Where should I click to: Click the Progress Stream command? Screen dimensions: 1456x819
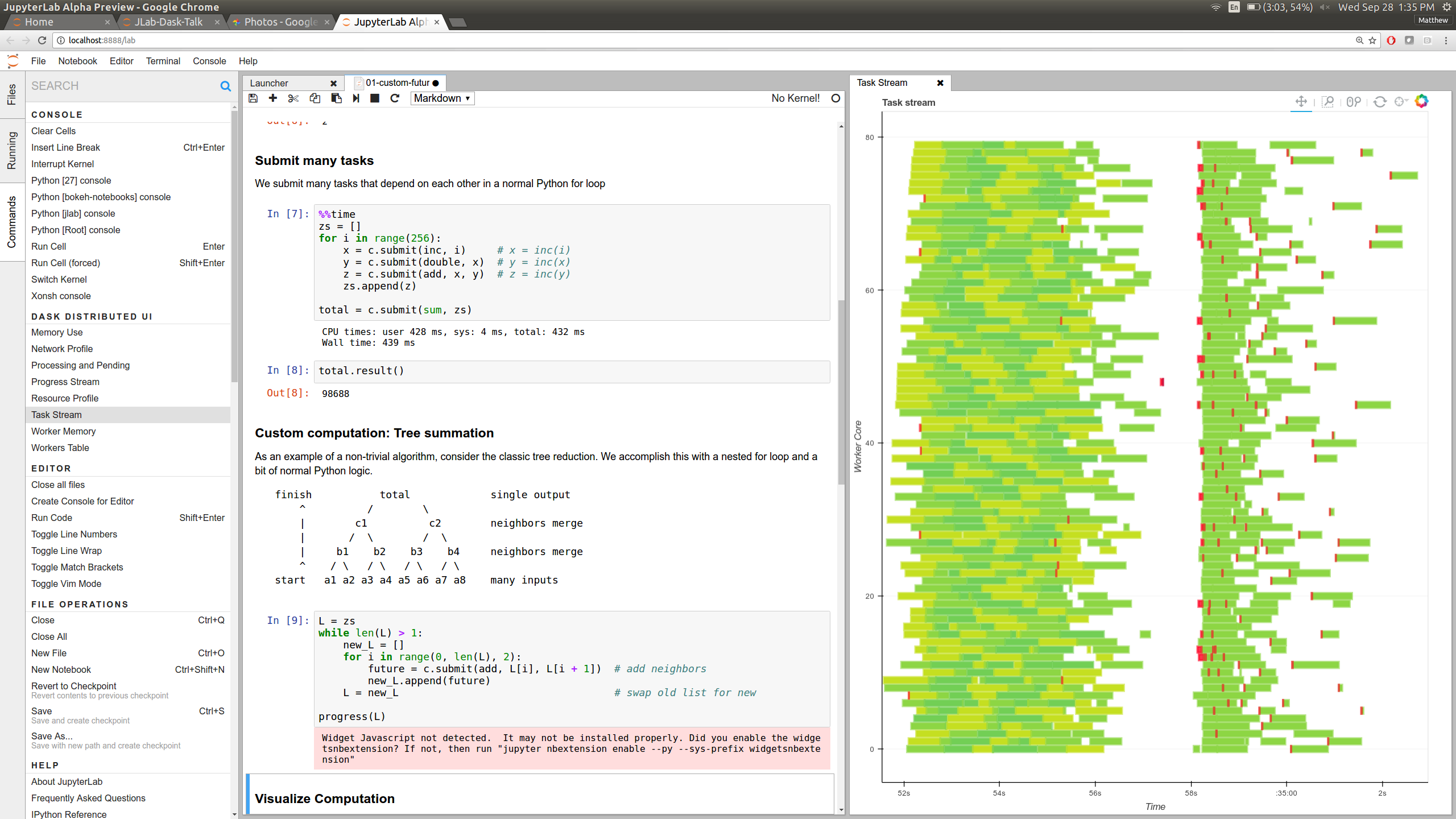(65, 382)
